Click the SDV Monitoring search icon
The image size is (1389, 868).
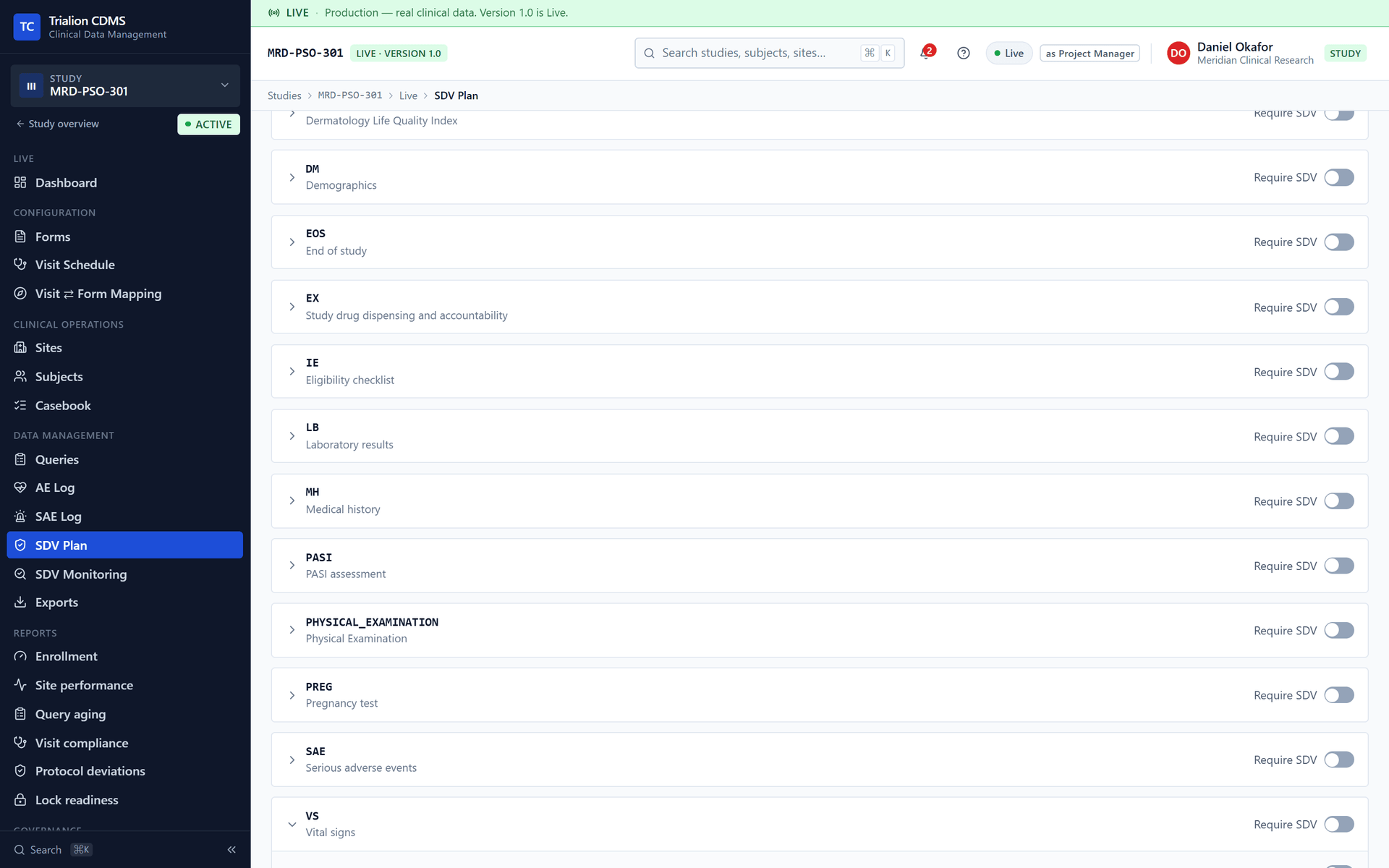(20, 574)
